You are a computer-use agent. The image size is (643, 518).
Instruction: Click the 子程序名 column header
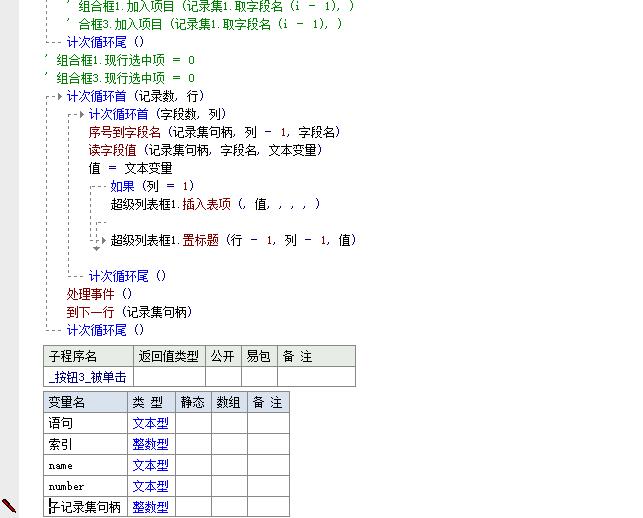pyautogui.click(x=89, y=356)
